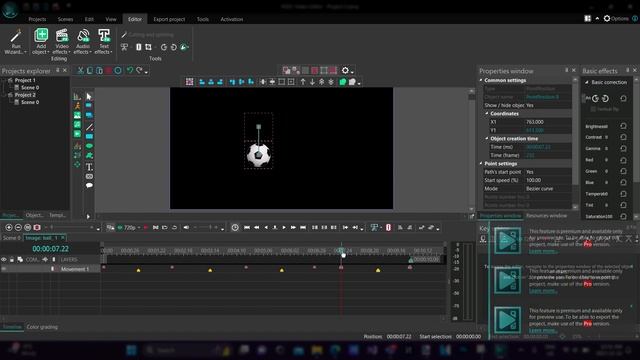This screenshot has width=640, height=360.
Task: Click the X1 coordinate value field
Action: click(548, 122)
